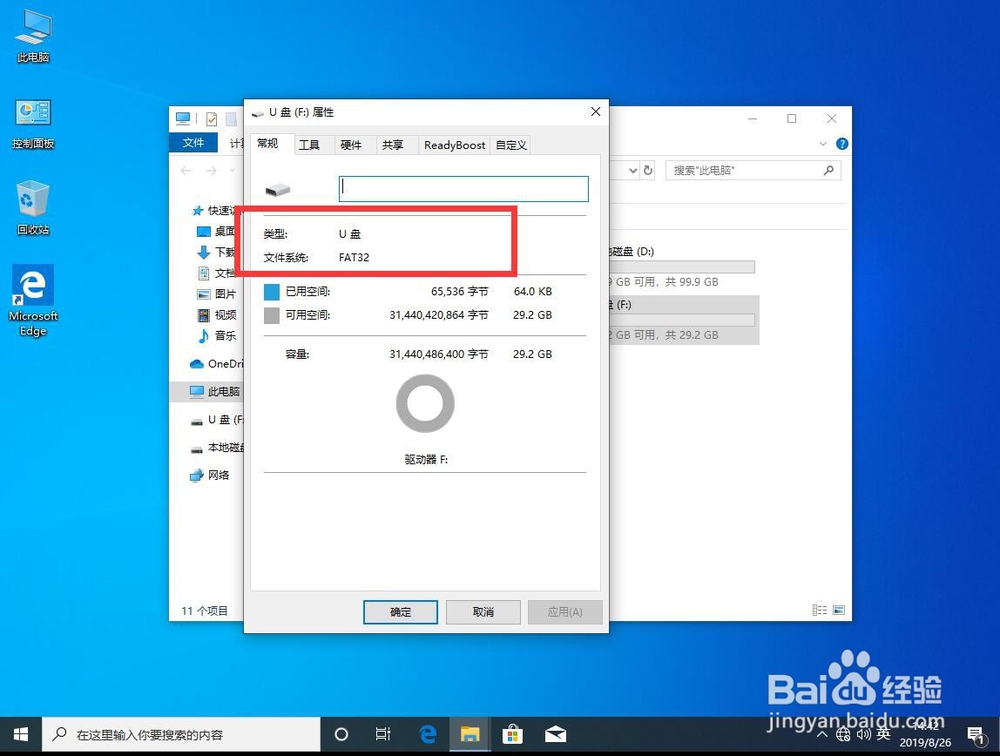Open 回收站 from the desktop
The height and width of the screenshot is (756, 1000).
coord(32,198)
